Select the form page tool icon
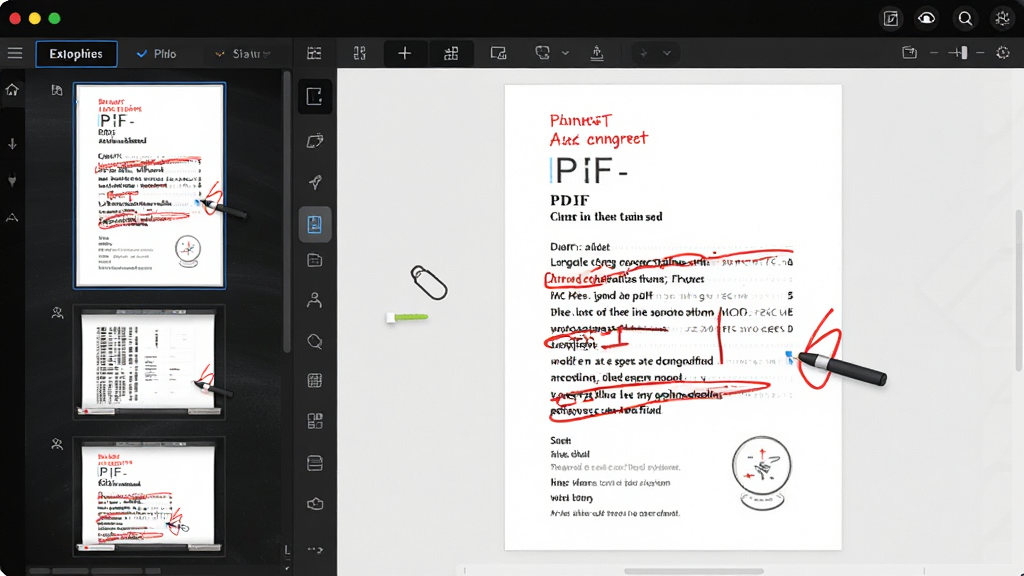The image size is (1024, 576). [315, 261]
